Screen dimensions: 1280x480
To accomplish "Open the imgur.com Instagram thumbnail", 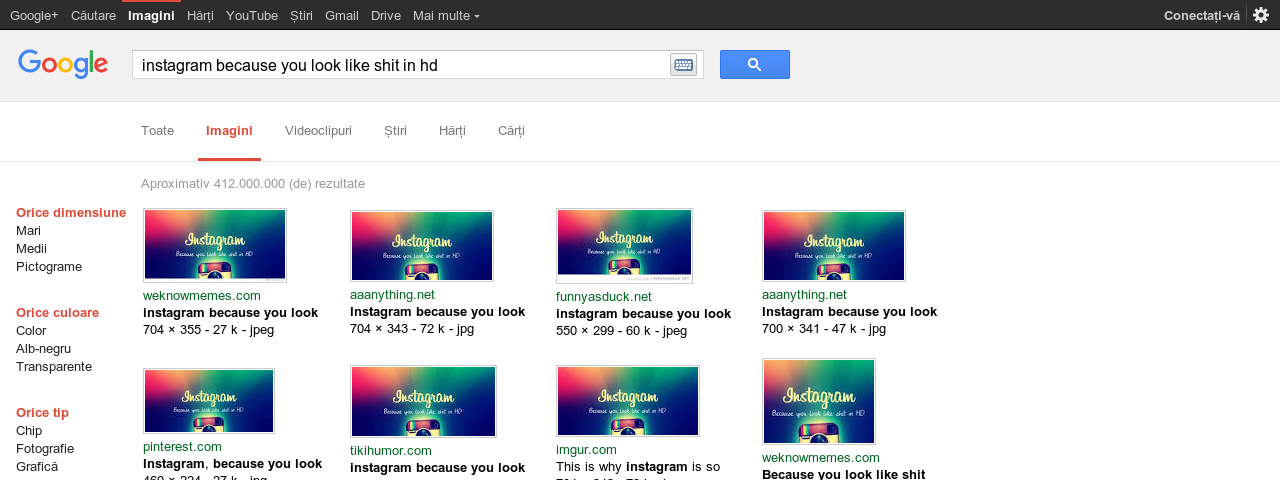I will tap(628, 401).
